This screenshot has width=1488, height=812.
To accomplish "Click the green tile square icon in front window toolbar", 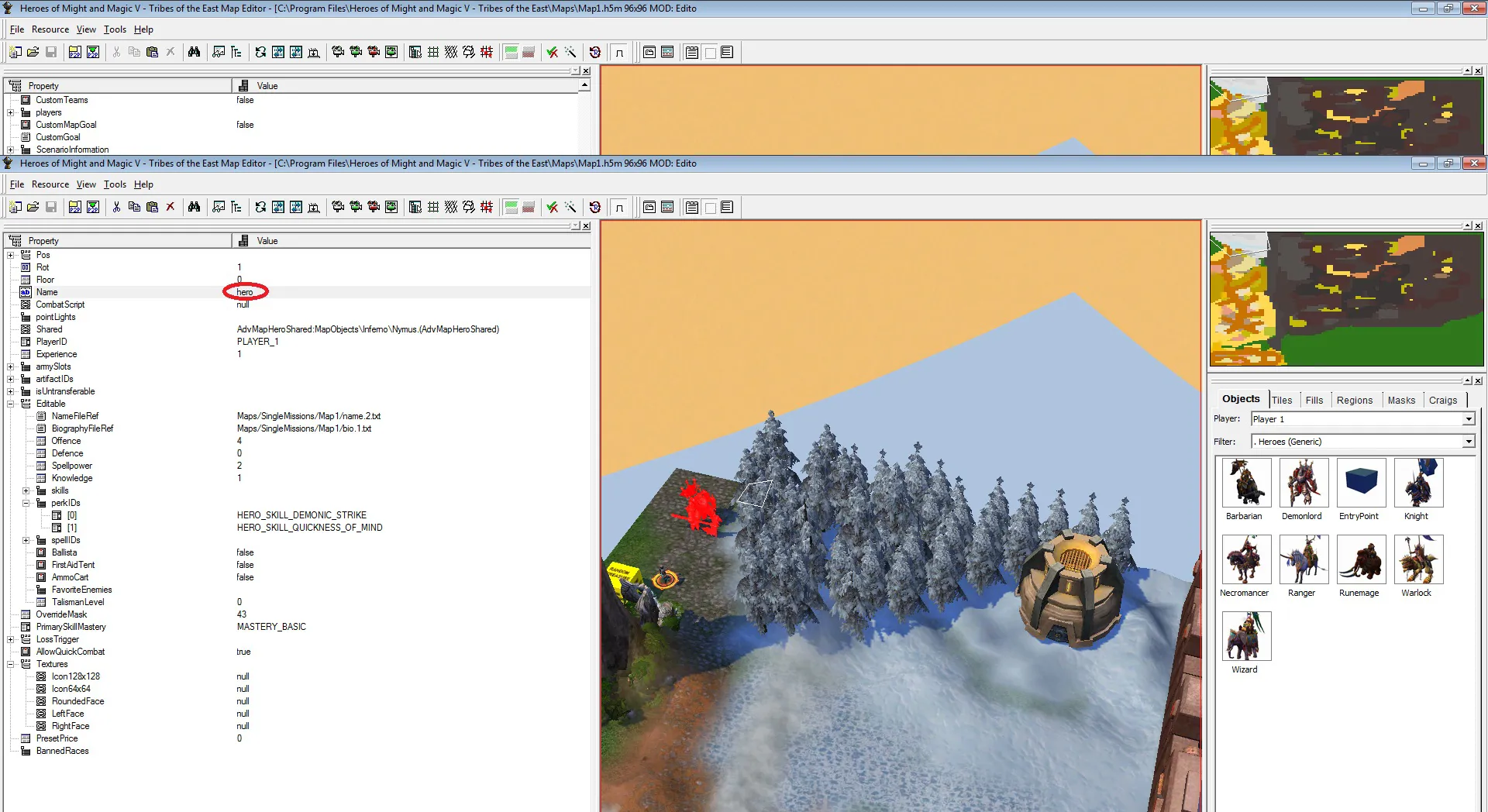I will pyautogui.click(x=511, y=207).
